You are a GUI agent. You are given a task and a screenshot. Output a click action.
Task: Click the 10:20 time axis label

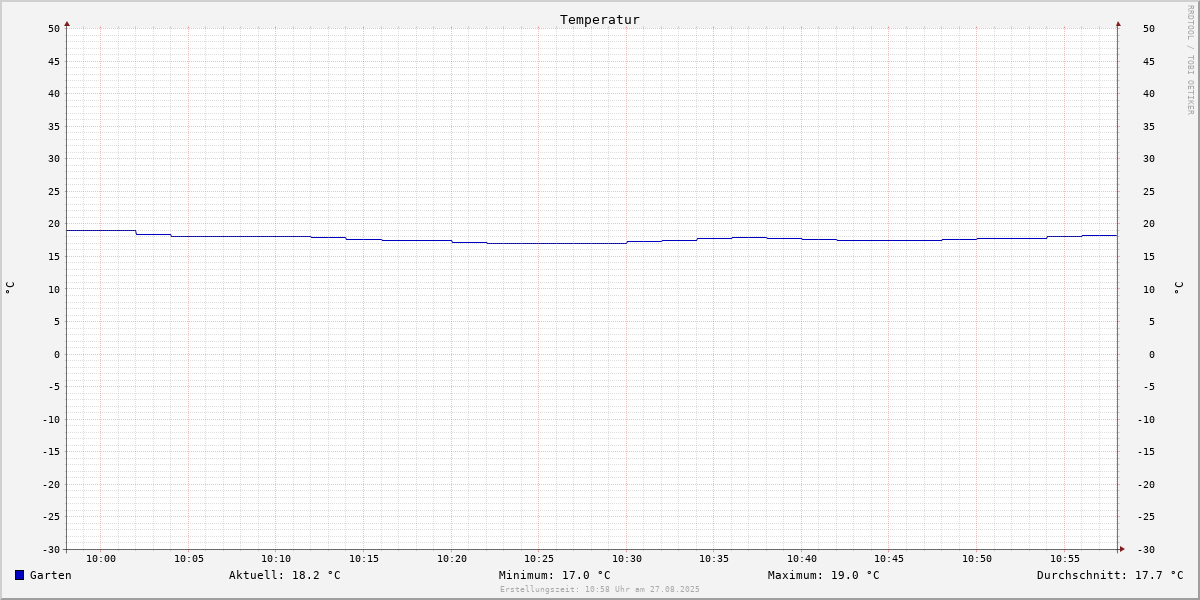[452, 559]
